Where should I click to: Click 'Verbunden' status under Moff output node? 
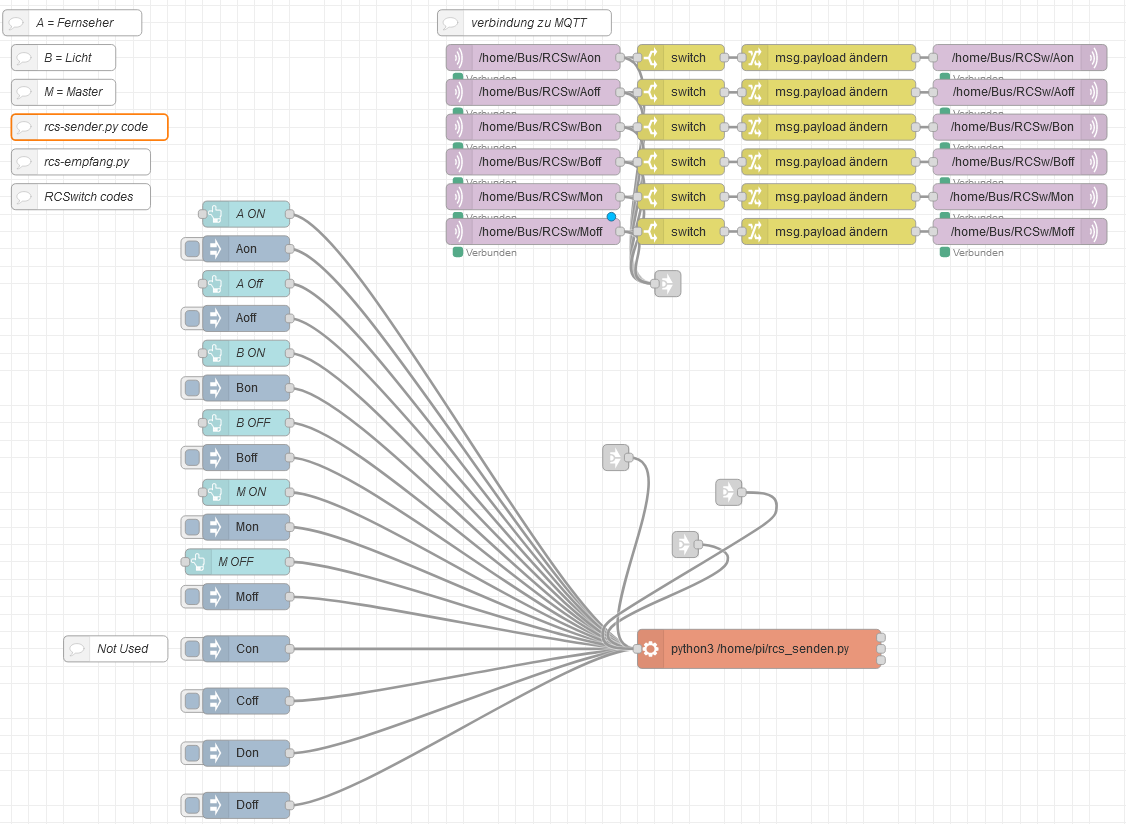tap(978, 253)
